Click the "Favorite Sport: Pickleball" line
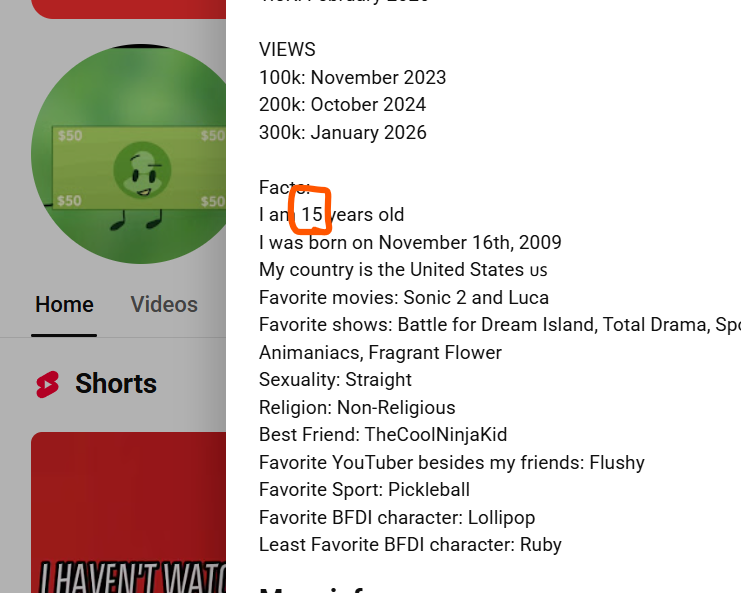The image size is (741, 593). (x=364, y=490)
